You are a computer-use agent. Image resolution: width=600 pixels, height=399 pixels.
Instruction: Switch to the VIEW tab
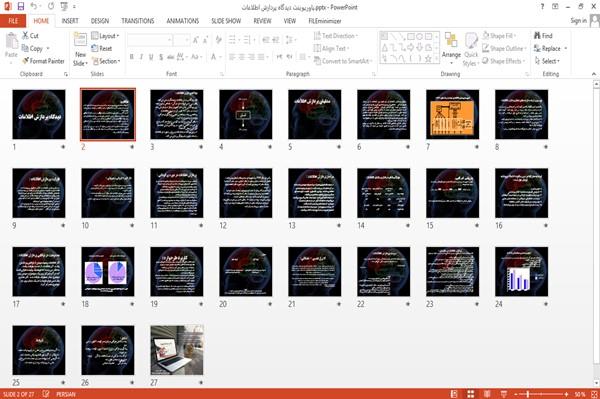(290, 21)
